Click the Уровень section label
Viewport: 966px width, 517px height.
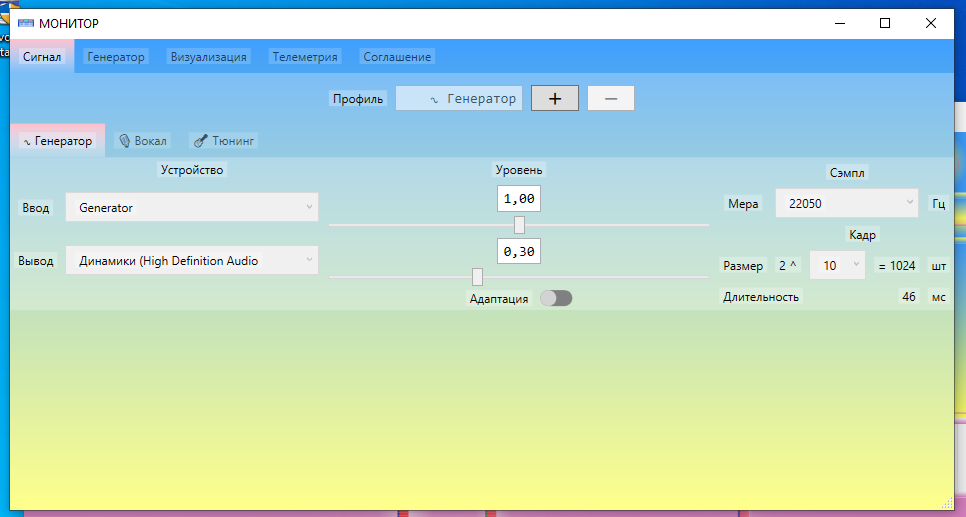tap(519, 169)
